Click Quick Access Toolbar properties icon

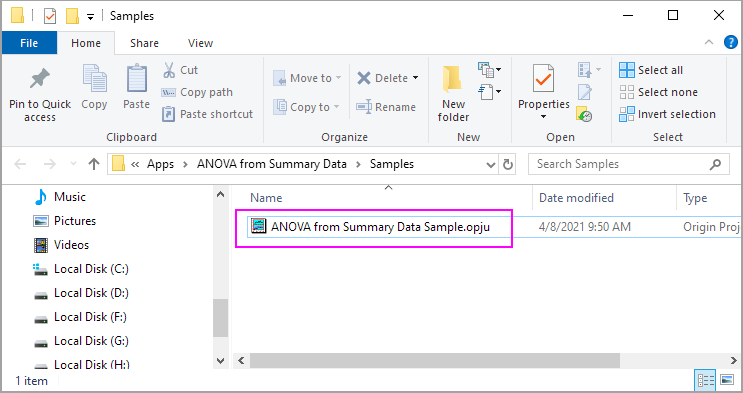[x=50, y=16]
